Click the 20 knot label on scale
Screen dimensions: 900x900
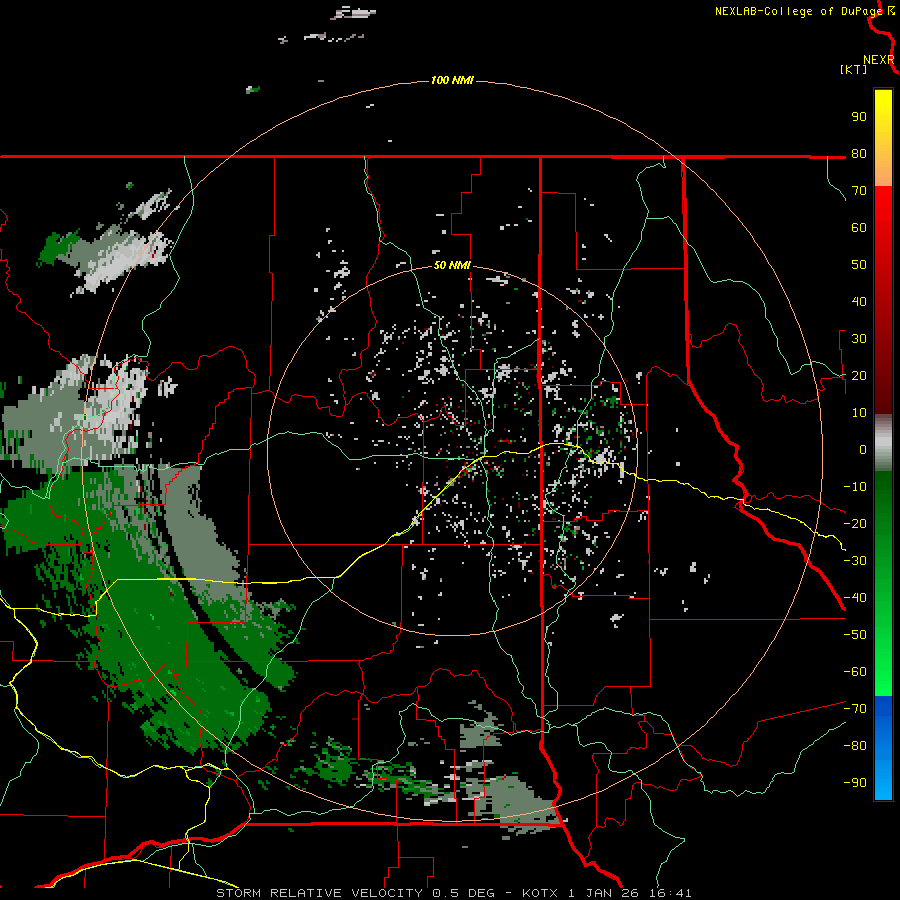[859, 375]
